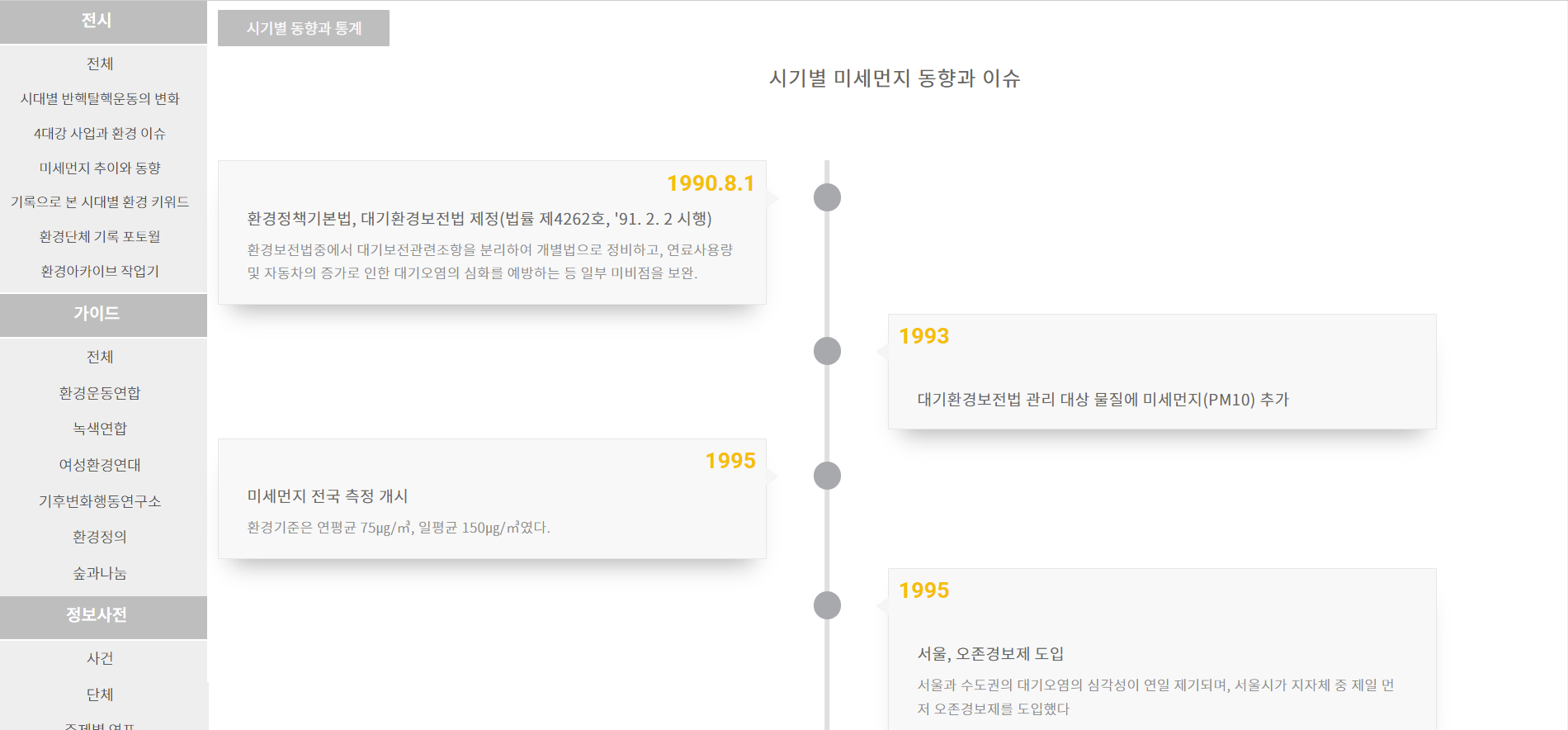
Task: Select 숲과나눔 in guide section
Action: pos(100,573)
